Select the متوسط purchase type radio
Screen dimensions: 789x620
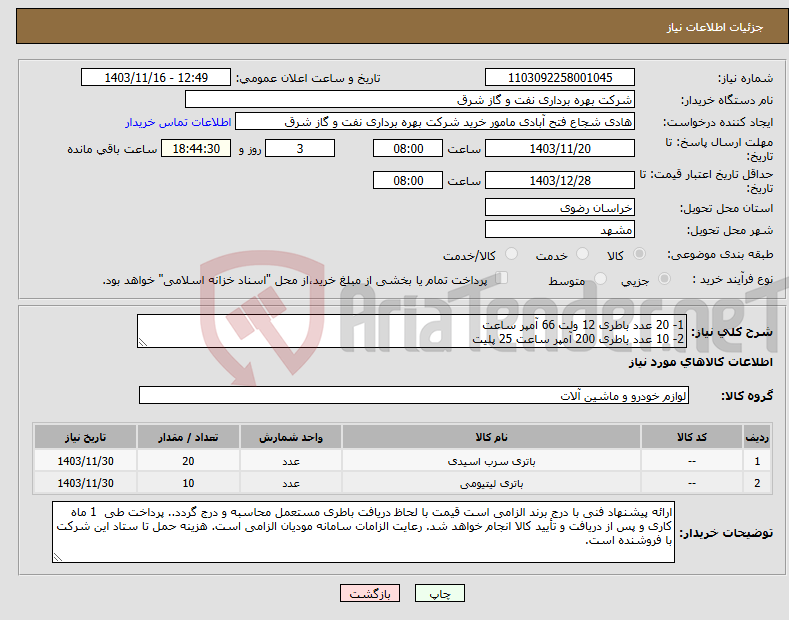point(600,279)
